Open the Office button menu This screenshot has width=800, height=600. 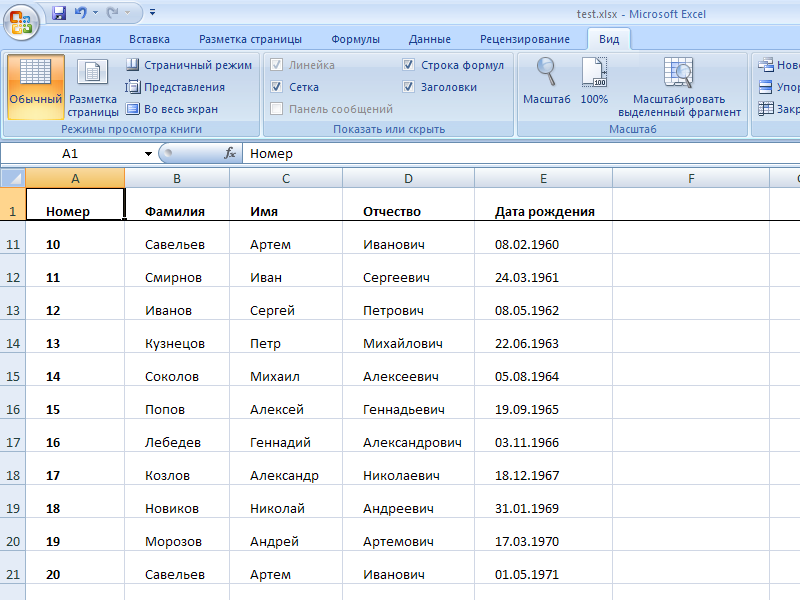(x=21, y=22)
